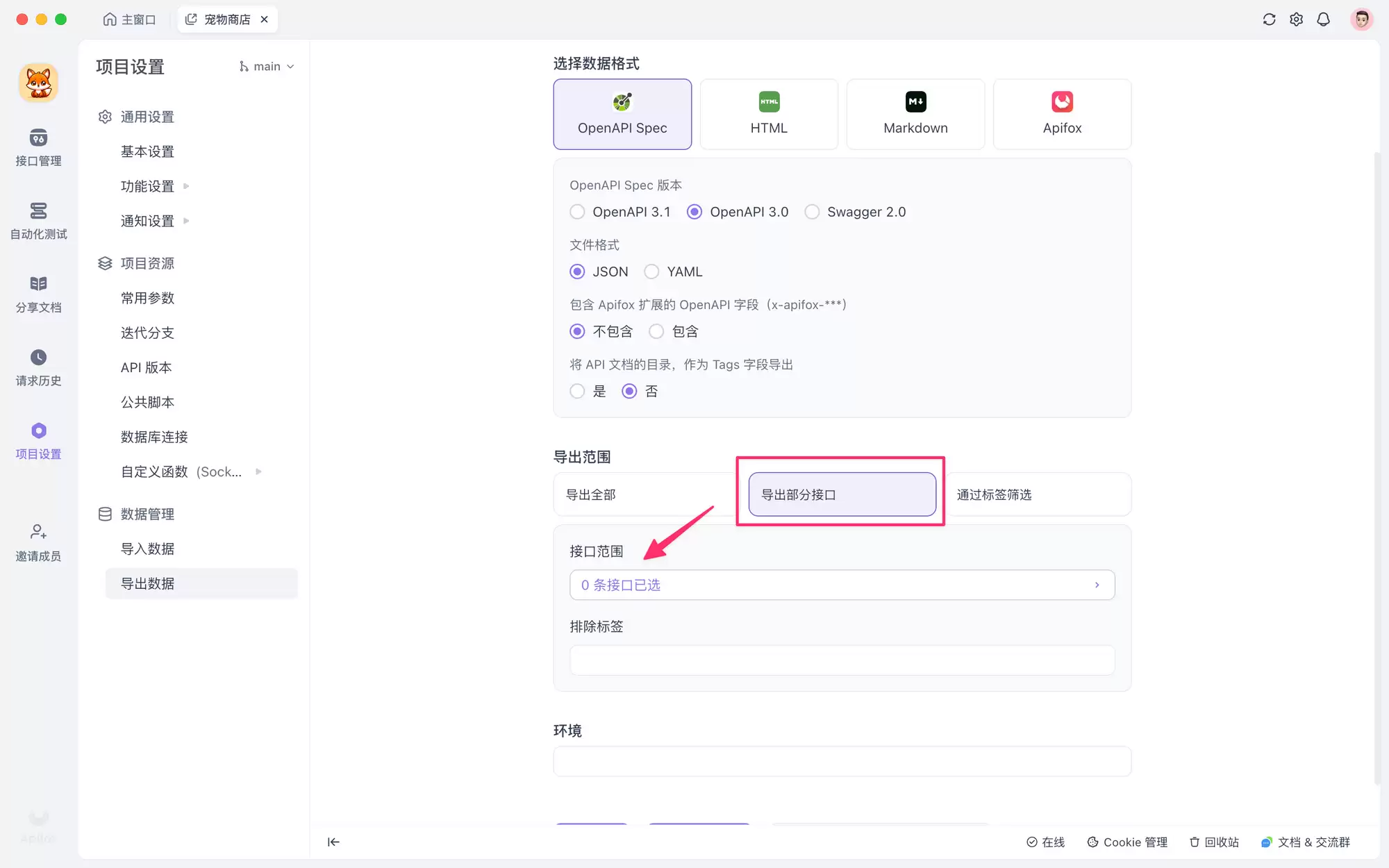Collapse the settings sidebar with arrow icon
The width and height of the screenshot is (1389, 868).
(x=333, y=842)
